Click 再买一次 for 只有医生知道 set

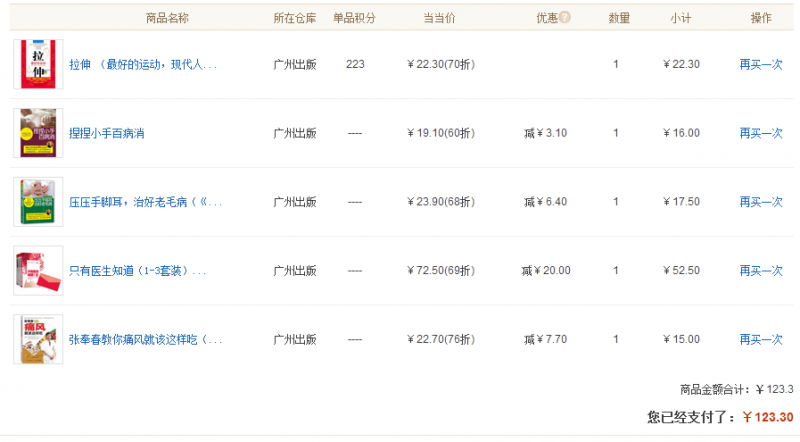[x=760, y=271]
